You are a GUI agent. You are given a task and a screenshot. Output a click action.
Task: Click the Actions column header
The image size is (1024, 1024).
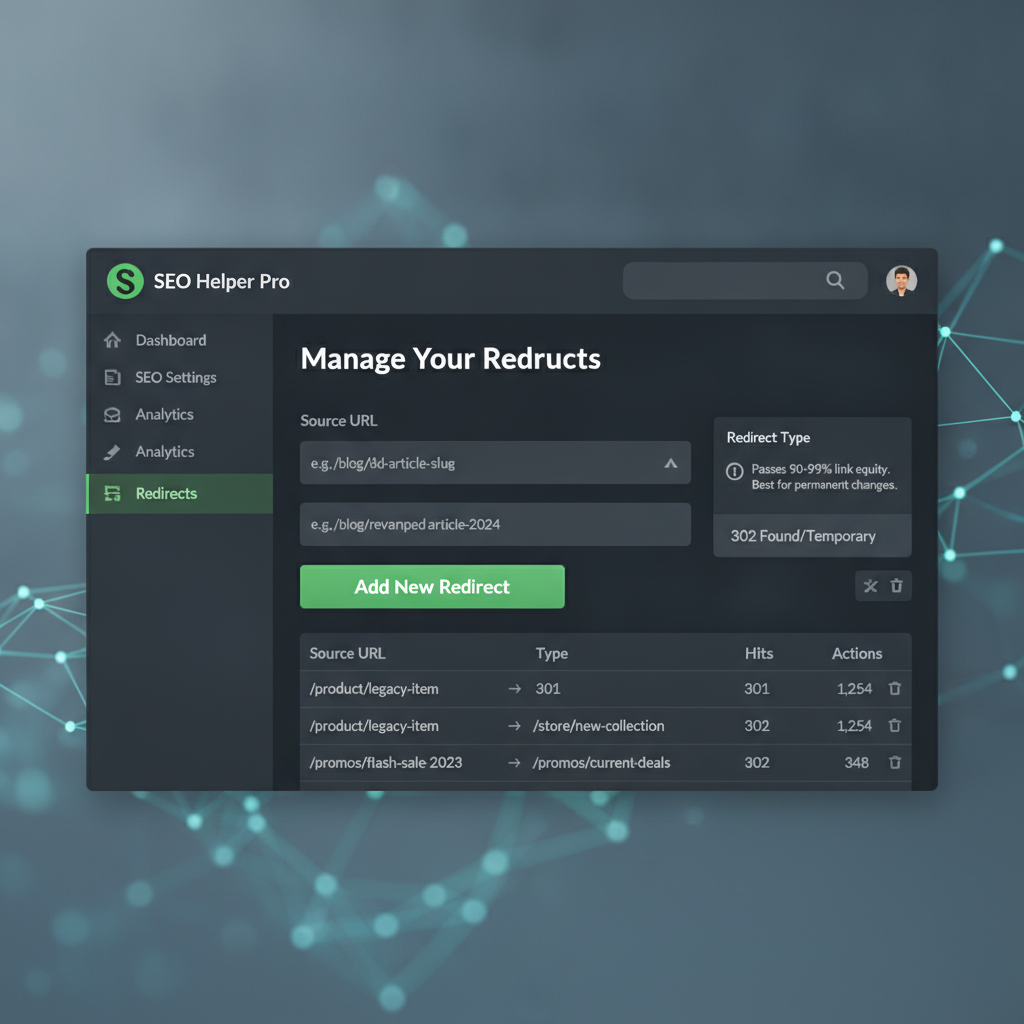(857, 654)
